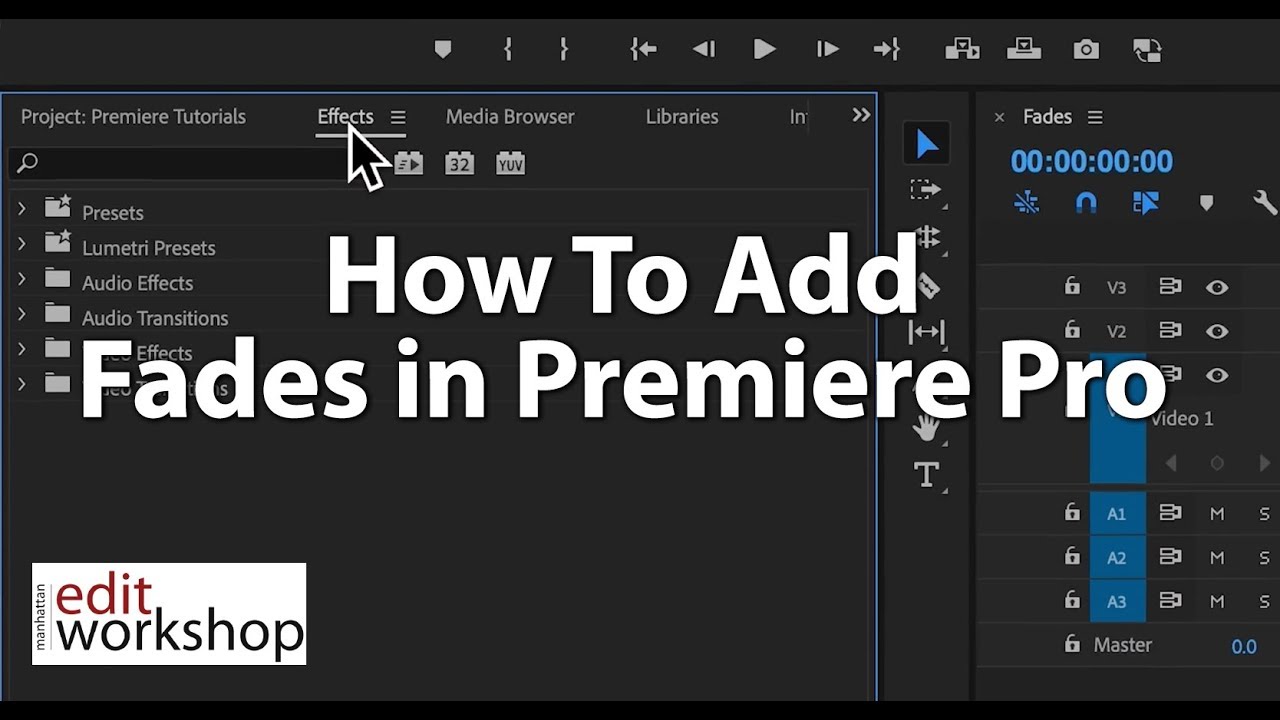Screen dimensions: 1280x720
Task: Target the A1 audio track
Action: [1117, 513]
